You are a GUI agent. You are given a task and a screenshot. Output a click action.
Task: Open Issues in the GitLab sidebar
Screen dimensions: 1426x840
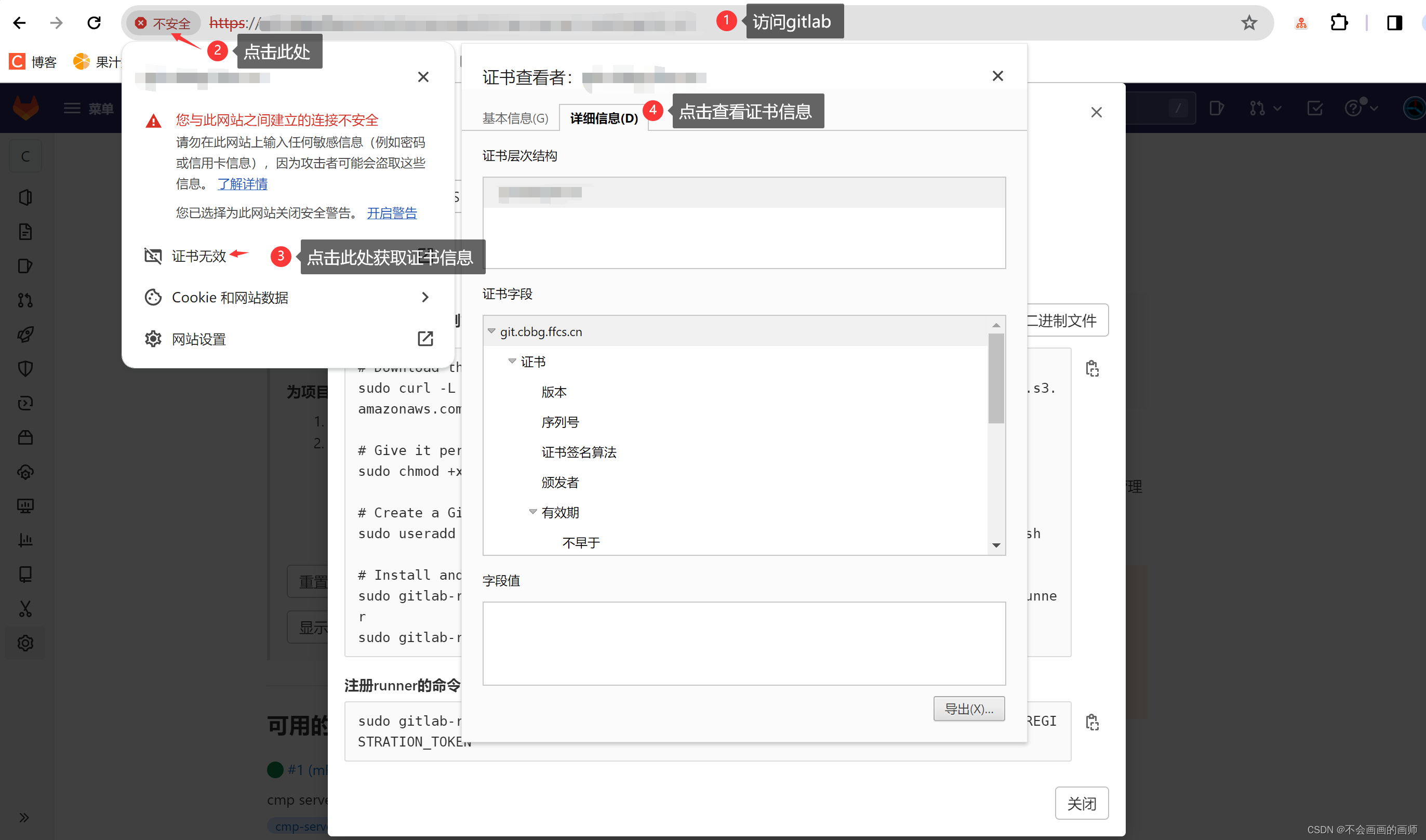click(x=25, y=266)
